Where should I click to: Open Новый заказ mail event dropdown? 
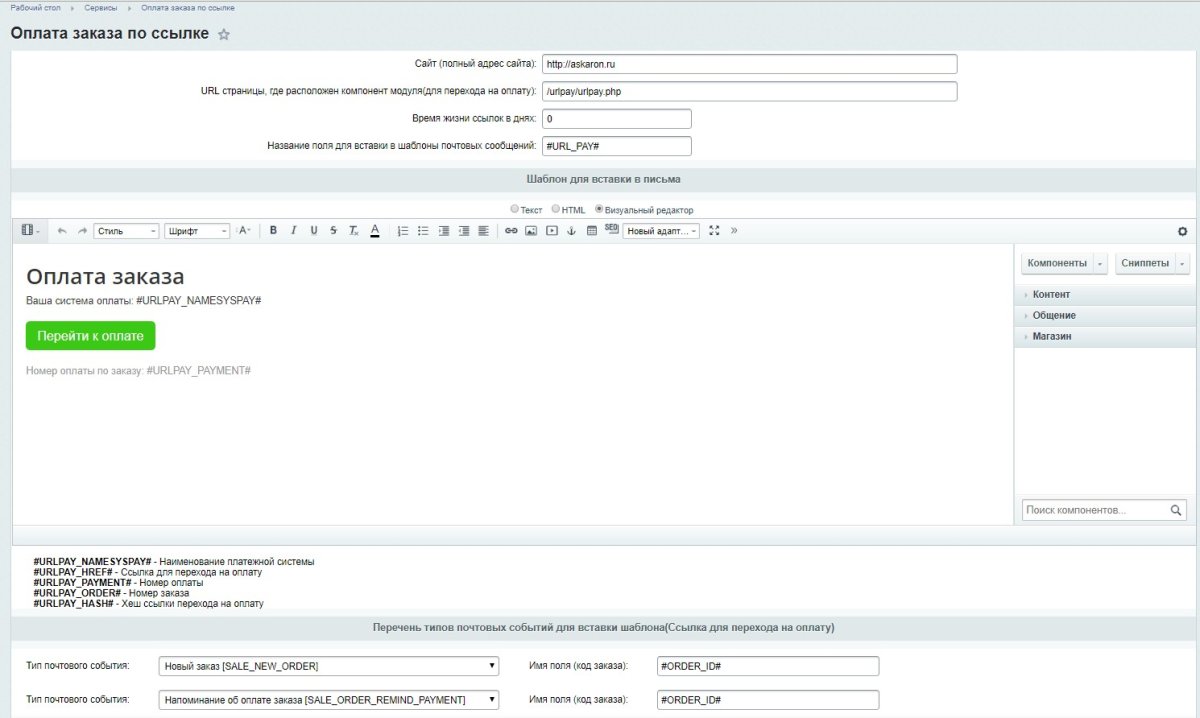(x=329, y=666)
